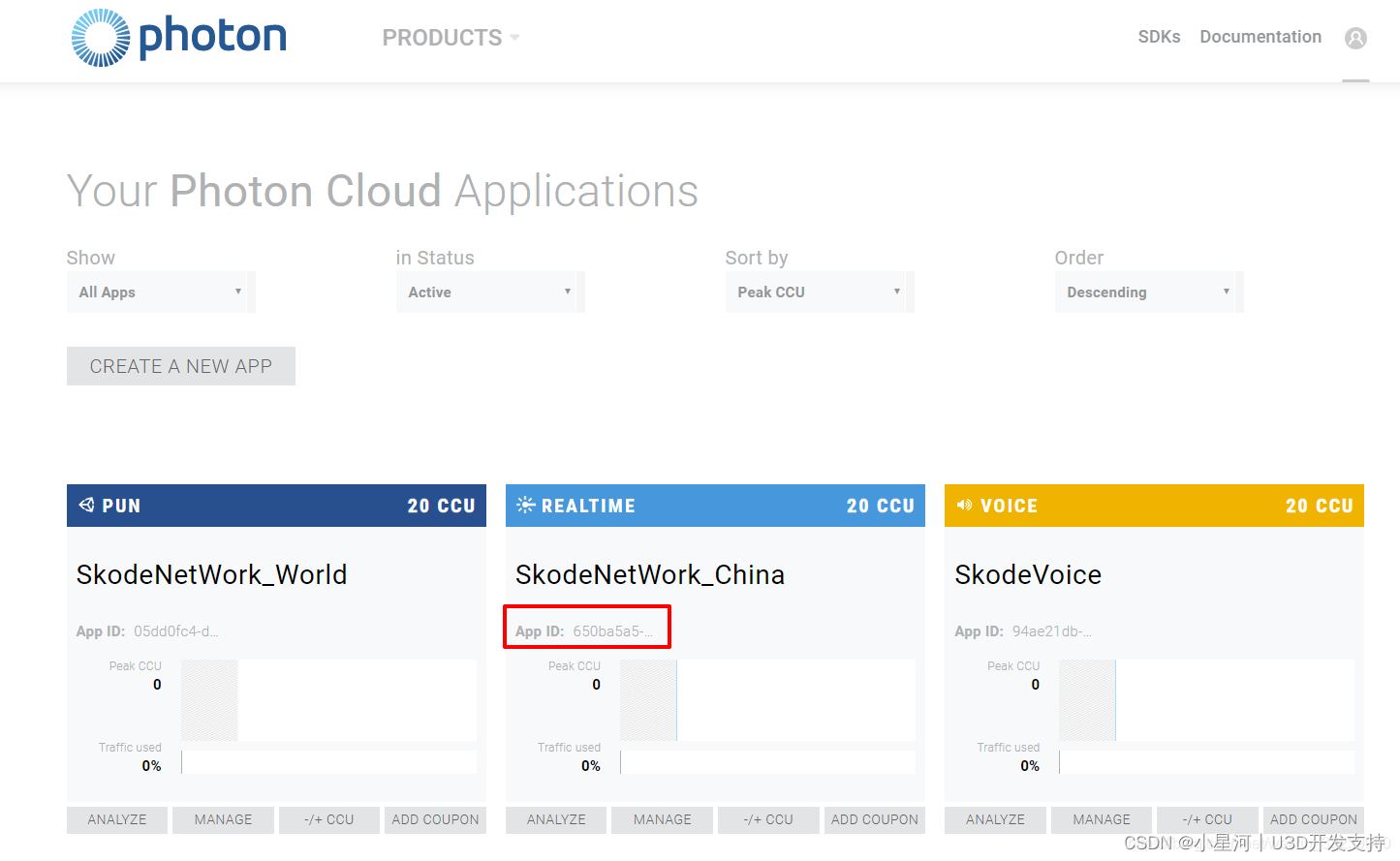Viewport: 1400px width, 861px height.
Task: Open the Documentation link
Action: click(x=1260, y=37)
